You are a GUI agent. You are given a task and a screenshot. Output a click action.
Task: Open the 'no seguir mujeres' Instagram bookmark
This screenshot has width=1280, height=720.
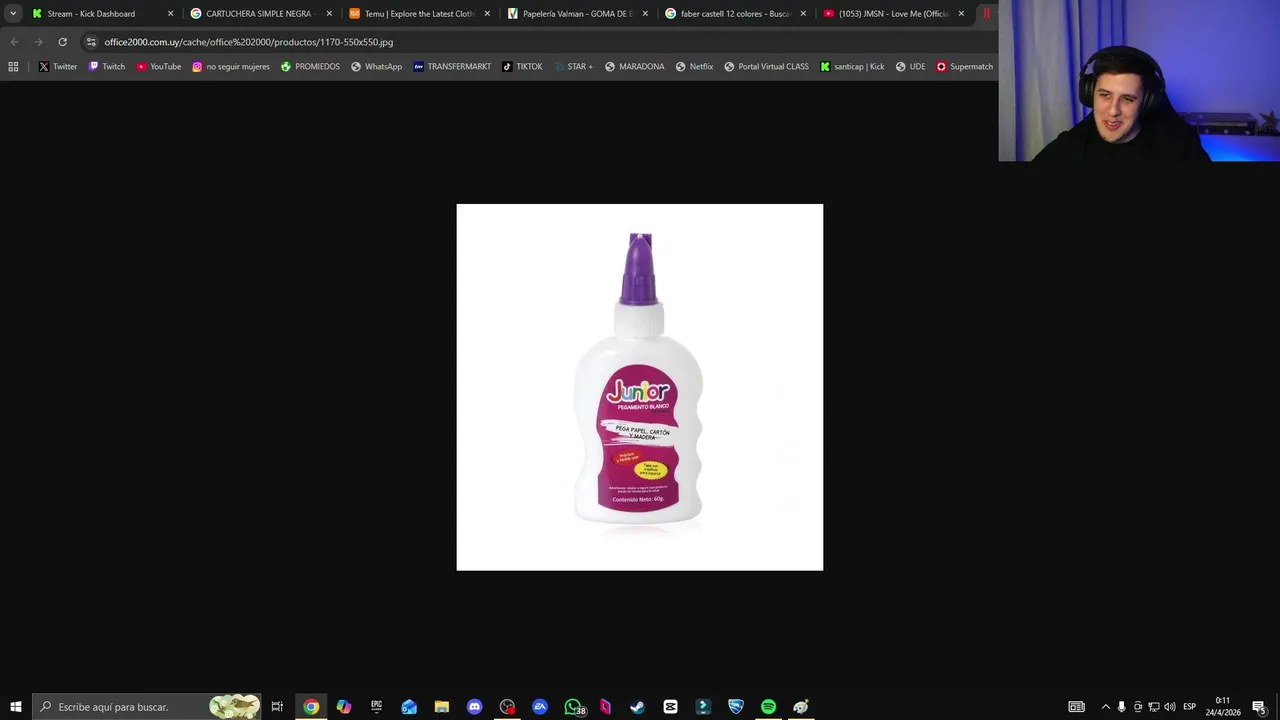coord(230,67)
